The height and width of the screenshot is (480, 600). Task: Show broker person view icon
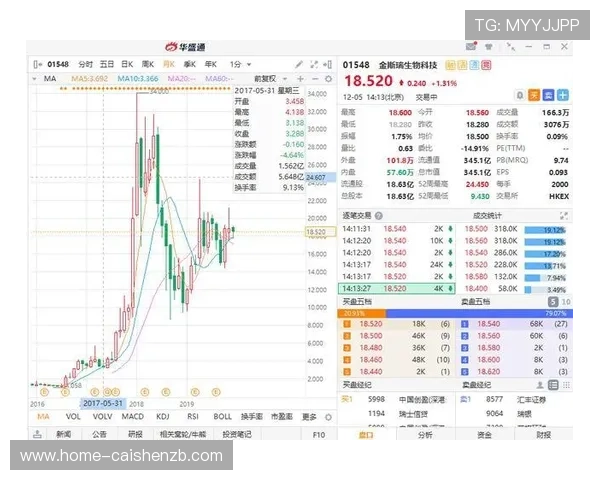pos(540,385)
